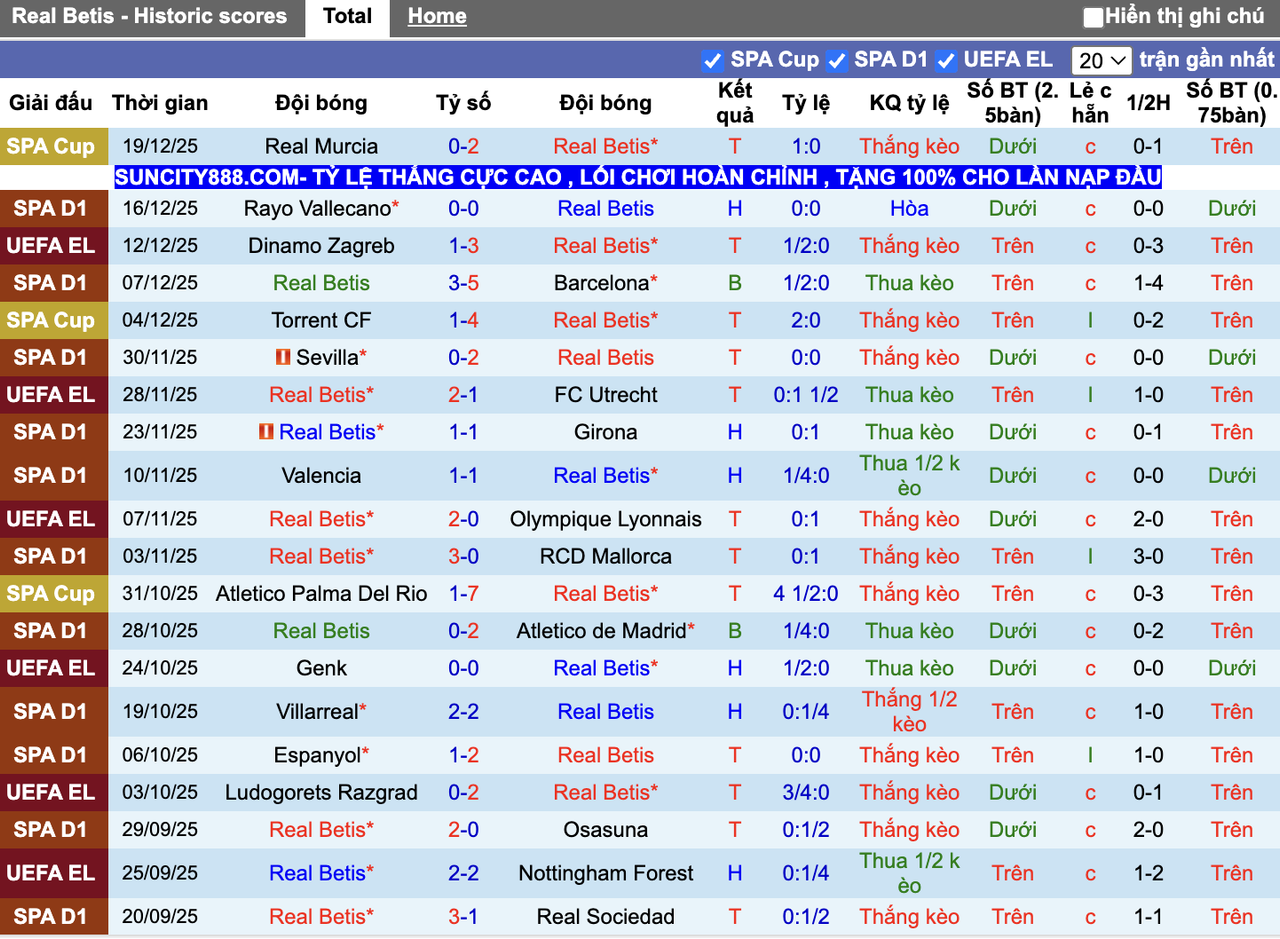Click the Lẻ c hẵn column header

(x=1090, y=103)
